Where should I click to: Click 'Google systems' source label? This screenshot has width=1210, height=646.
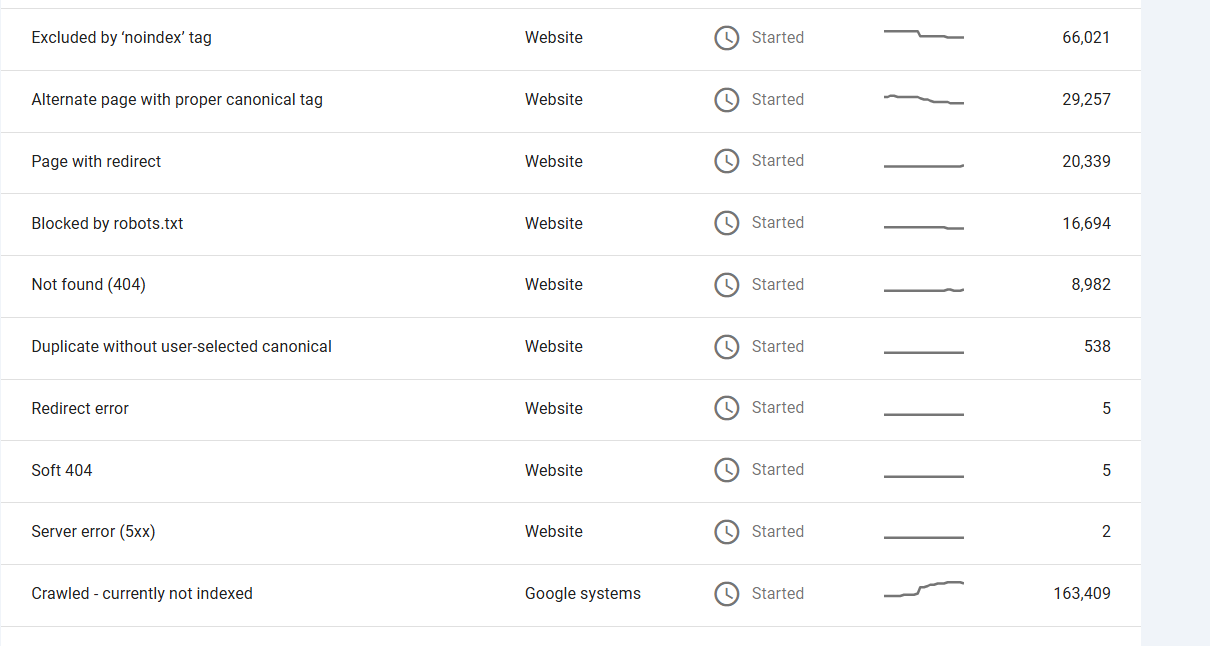tap(582, 594)
